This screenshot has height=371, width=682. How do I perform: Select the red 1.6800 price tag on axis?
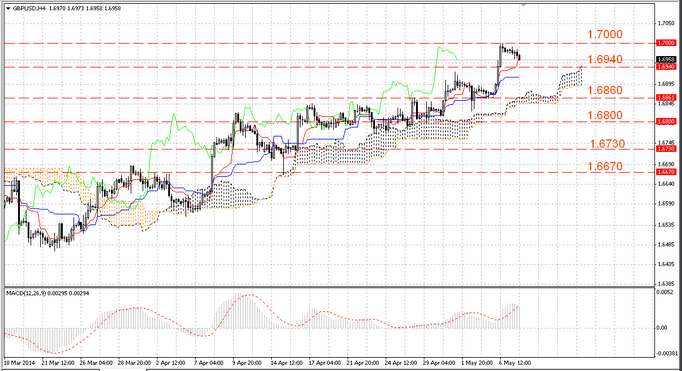(x=666, y=121)
